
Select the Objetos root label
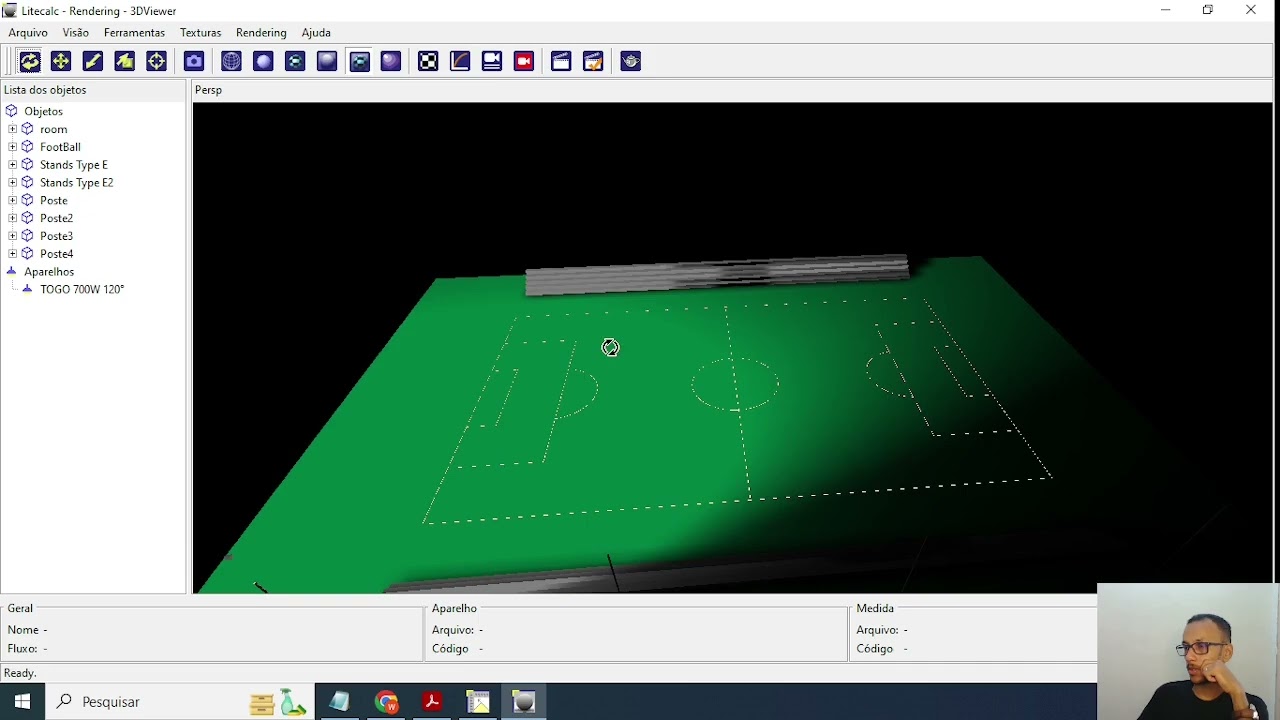[44, 111]
